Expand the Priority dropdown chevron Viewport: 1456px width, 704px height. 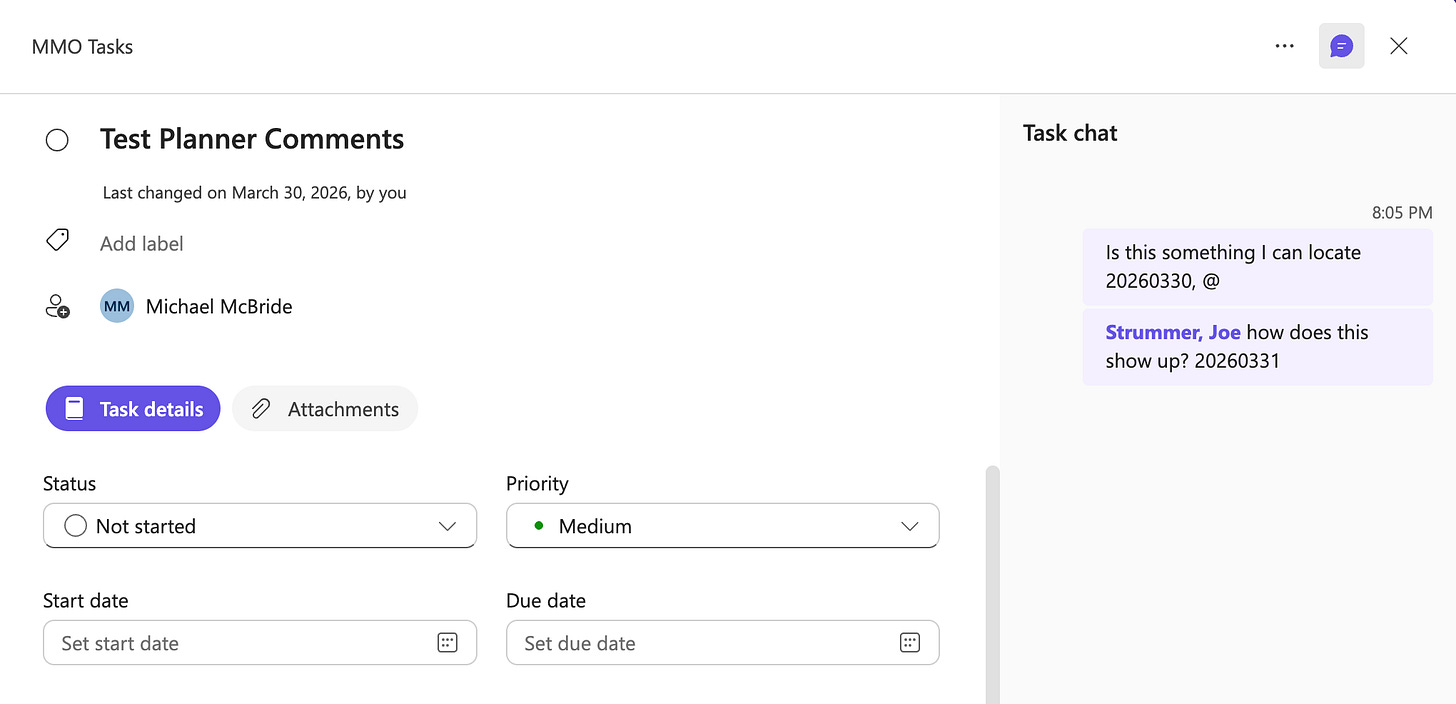pos(909,526)
